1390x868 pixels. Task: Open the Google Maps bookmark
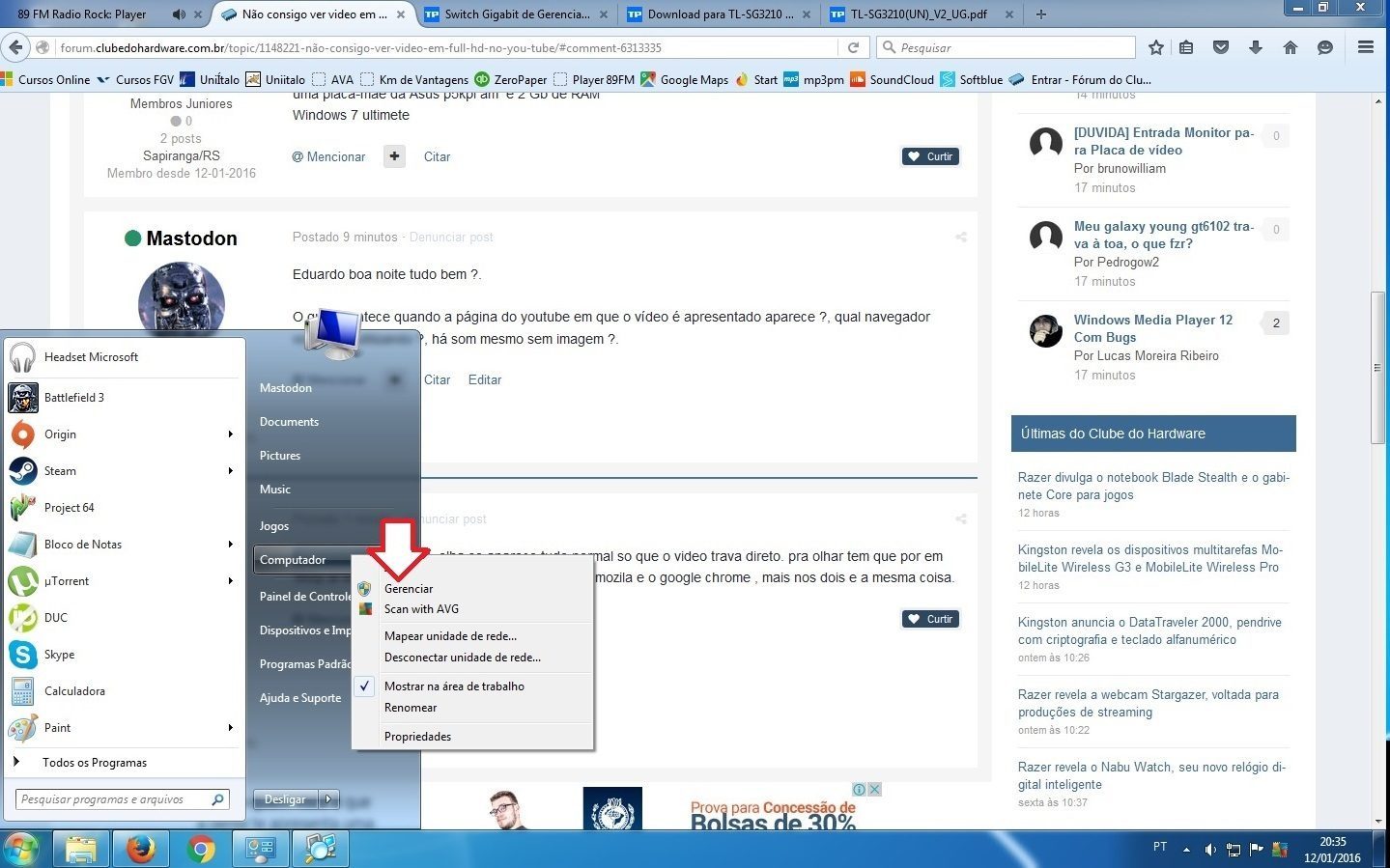(684, 80)
